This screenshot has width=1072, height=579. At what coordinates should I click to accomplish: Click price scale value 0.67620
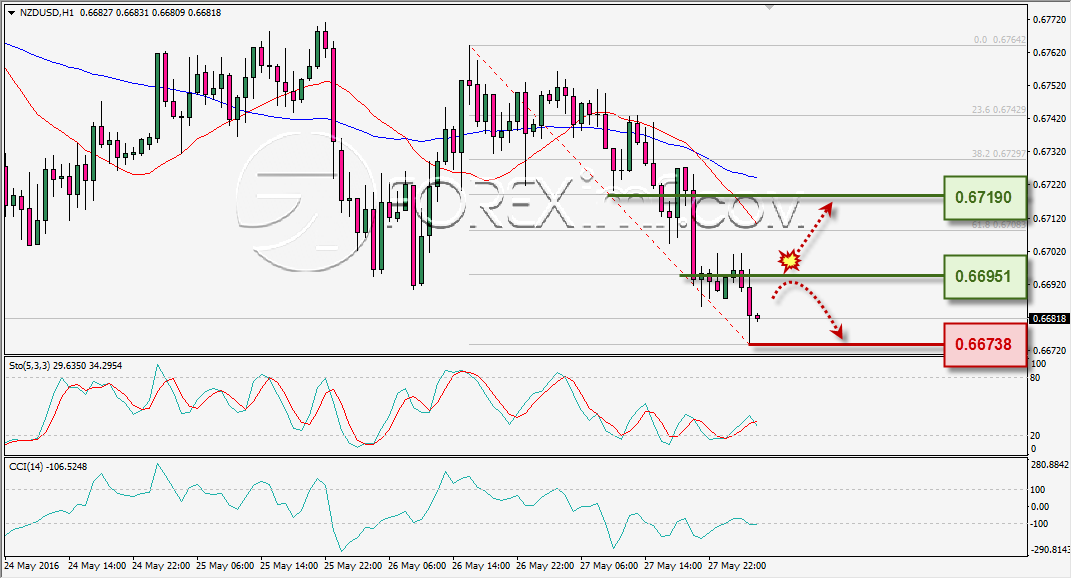1049,52
